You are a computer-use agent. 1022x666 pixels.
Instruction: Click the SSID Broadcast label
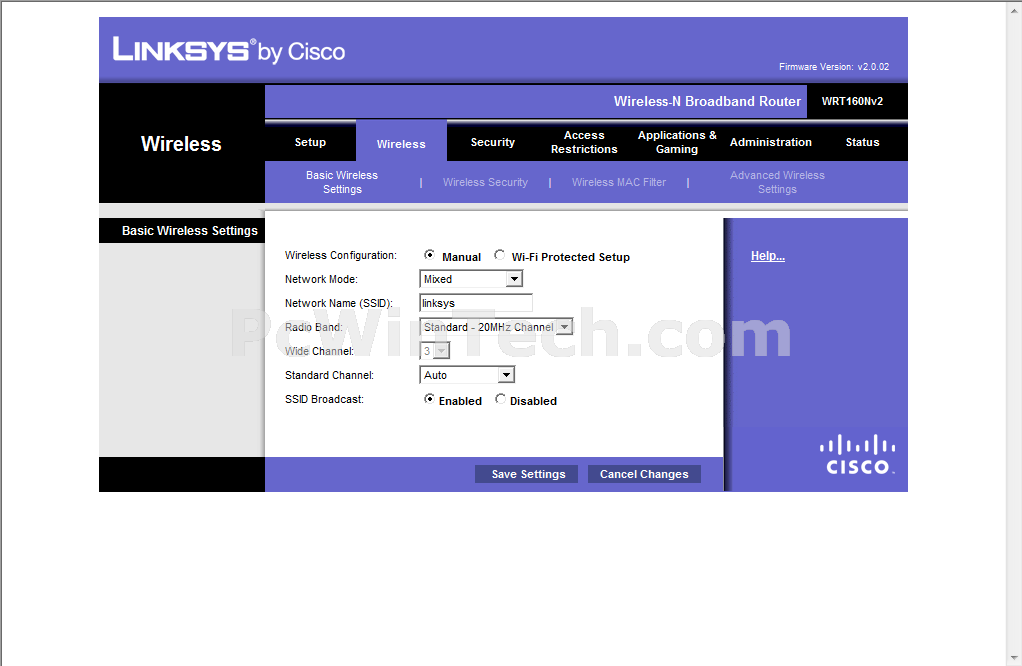[x=324, y=399]
